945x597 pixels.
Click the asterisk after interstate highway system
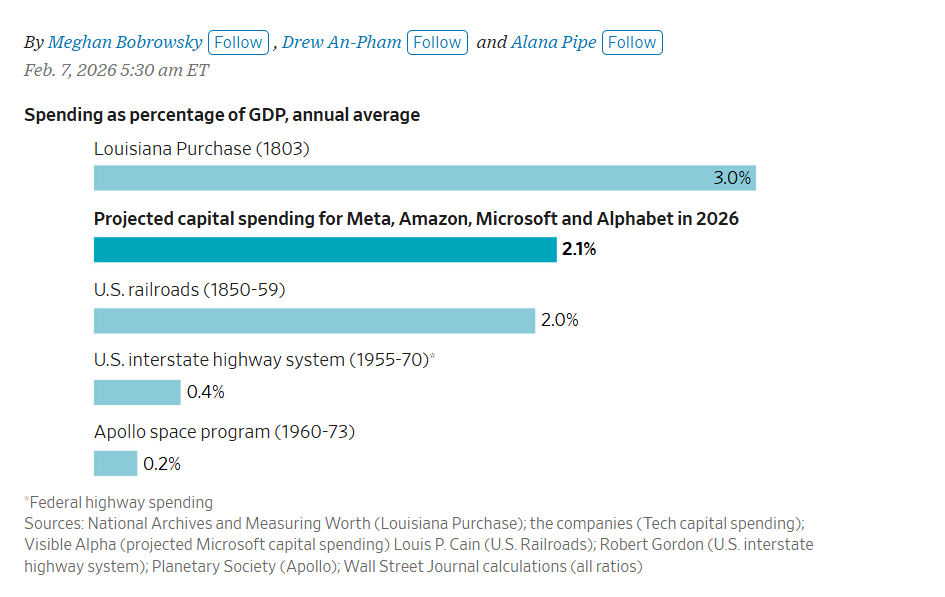tap(432, 357)
